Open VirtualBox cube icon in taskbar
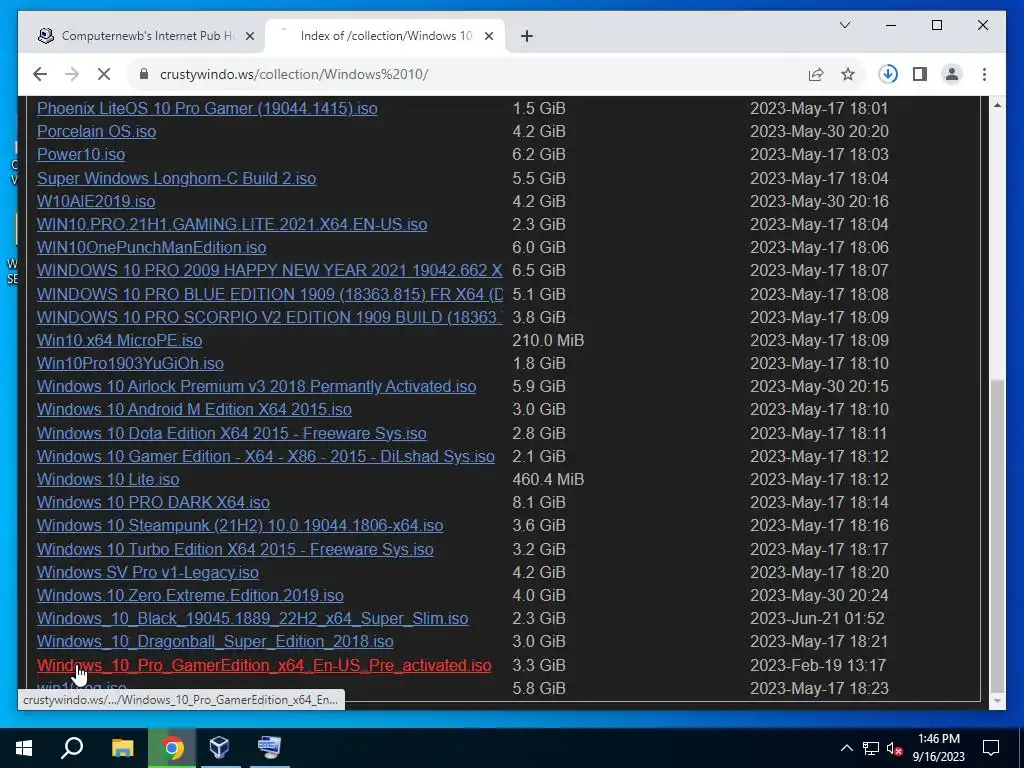 pyautogui.click(x=219, y=748)
